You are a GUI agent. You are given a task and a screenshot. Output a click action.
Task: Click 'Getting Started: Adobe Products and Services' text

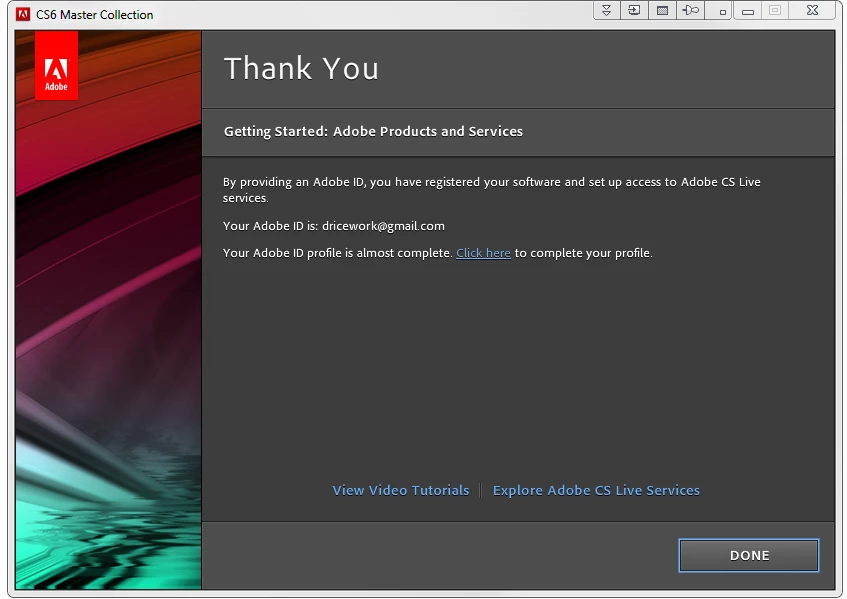[373, 131]
